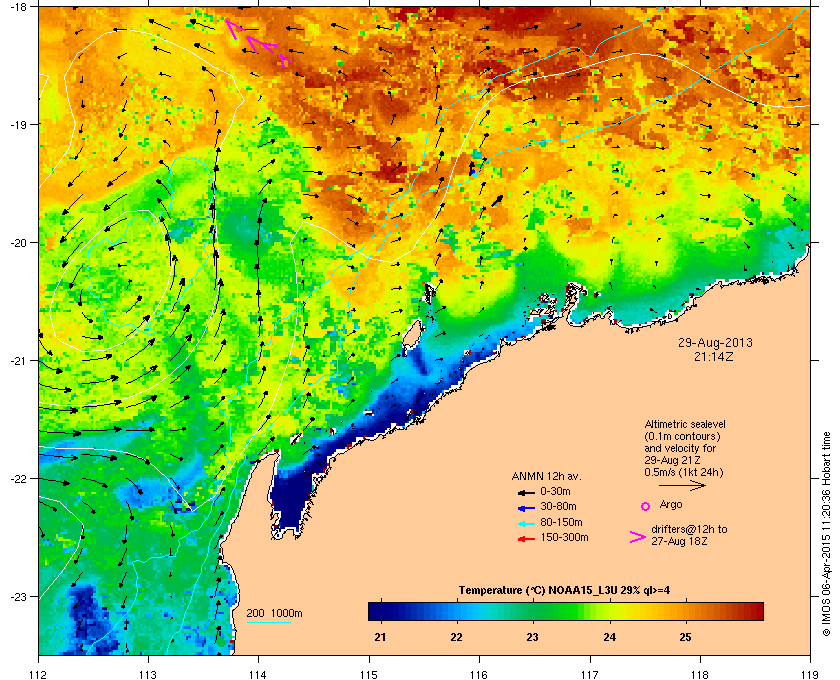Click the Temperature NOAA15_L3U colorbar title

point(564,591)
